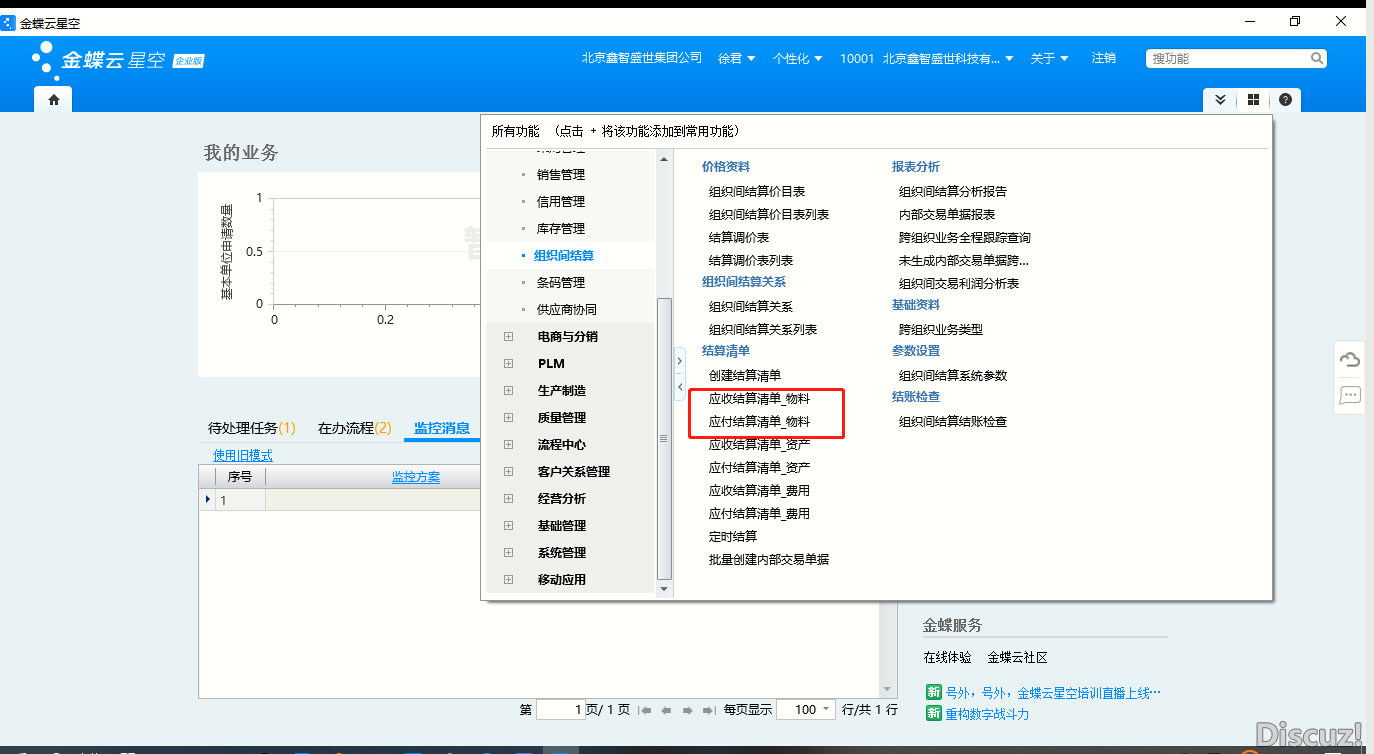This screenshot has width=1374, height=754.
Task: Open 组织间结算系统参数
Action: coord(953,376)
